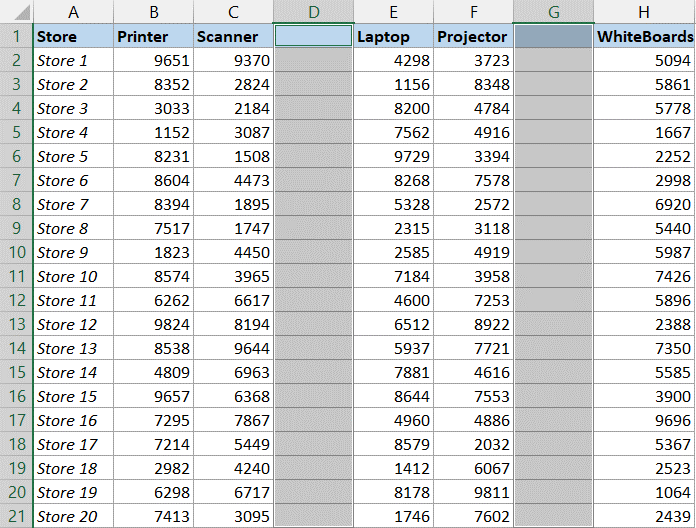Click WhiteBoards value 1064
The width and height of the screenshot is (696, 528).
tap(645, 492)
